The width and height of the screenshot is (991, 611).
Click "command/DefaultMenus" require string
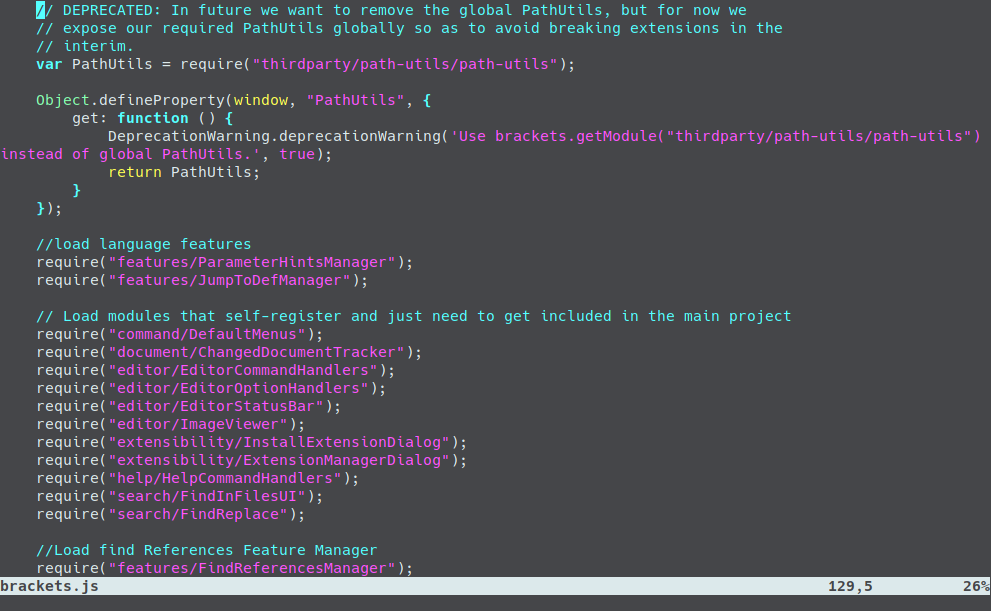[210, 334]
